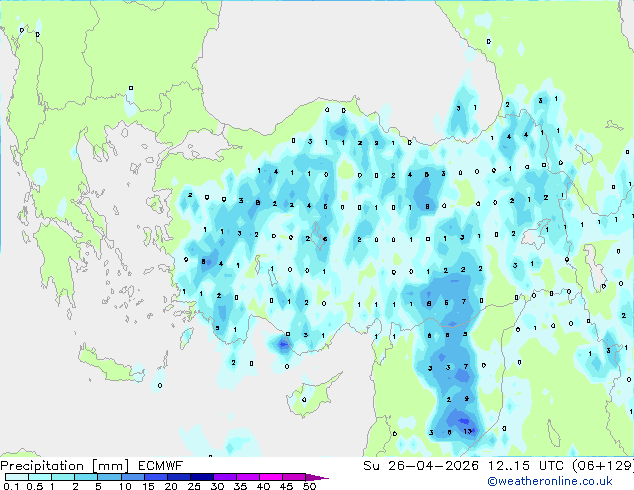The width and height of the screenshot is (634, 490).
Task: Select the 5–10 mm legend color swatch
Action: 109,477
